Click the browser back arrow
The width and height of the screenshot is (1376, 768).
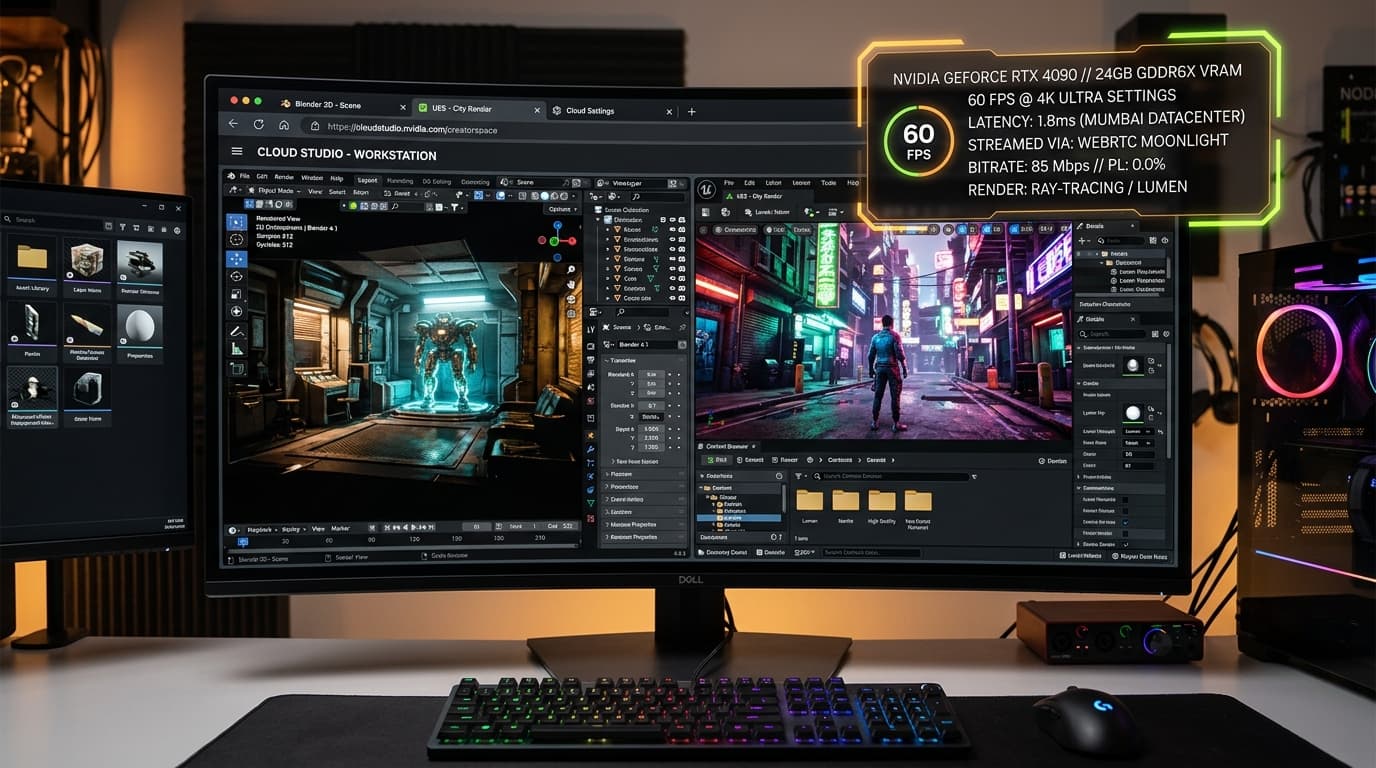click(x=233, y=124)
